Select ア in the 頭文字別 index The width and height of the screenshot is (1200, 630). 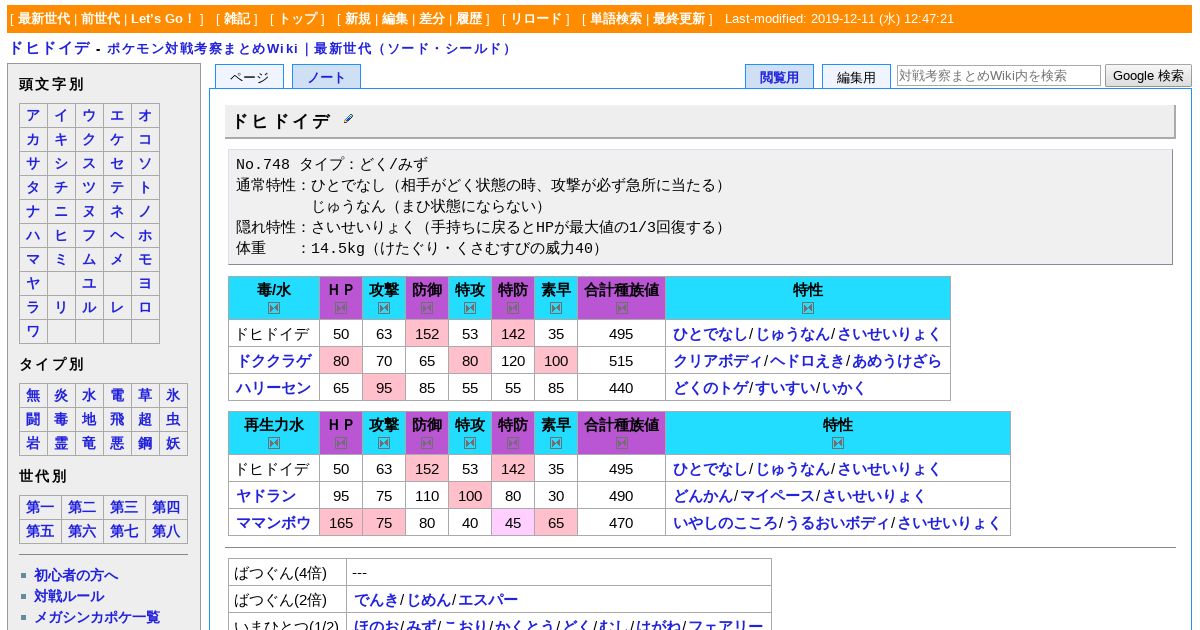(33, 115)
